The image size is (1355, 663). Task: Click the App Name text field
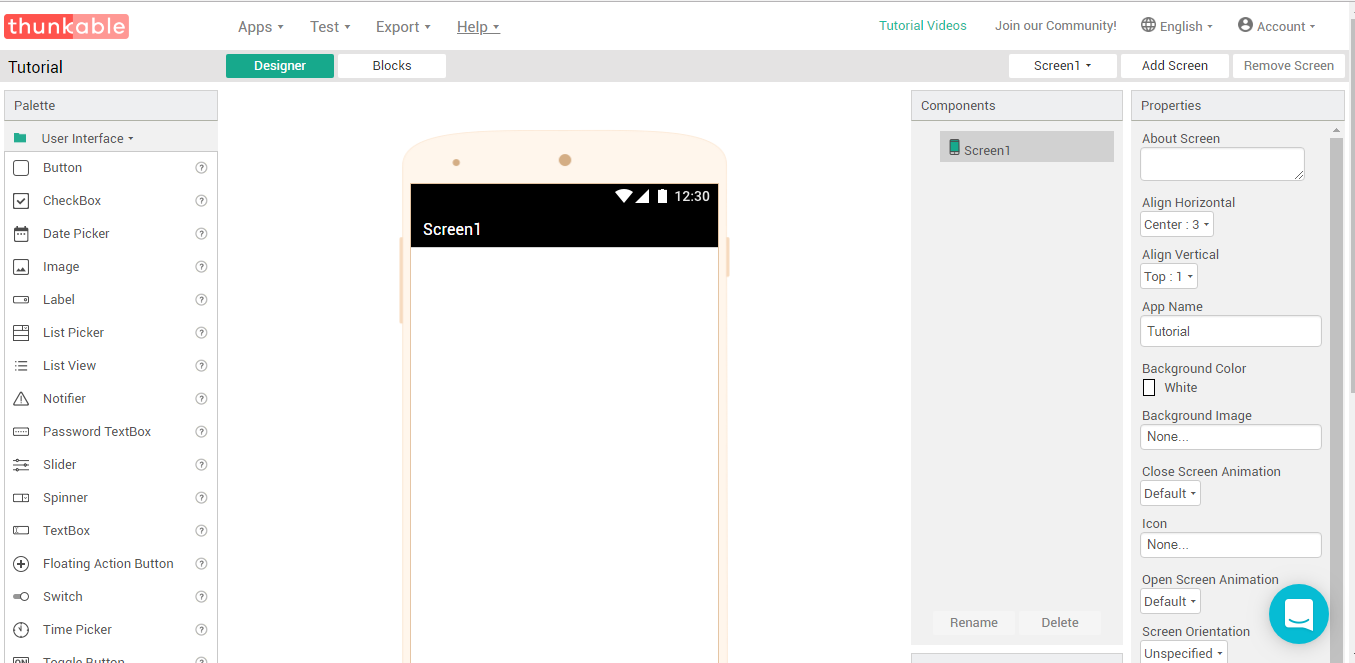pos(1230,331)
